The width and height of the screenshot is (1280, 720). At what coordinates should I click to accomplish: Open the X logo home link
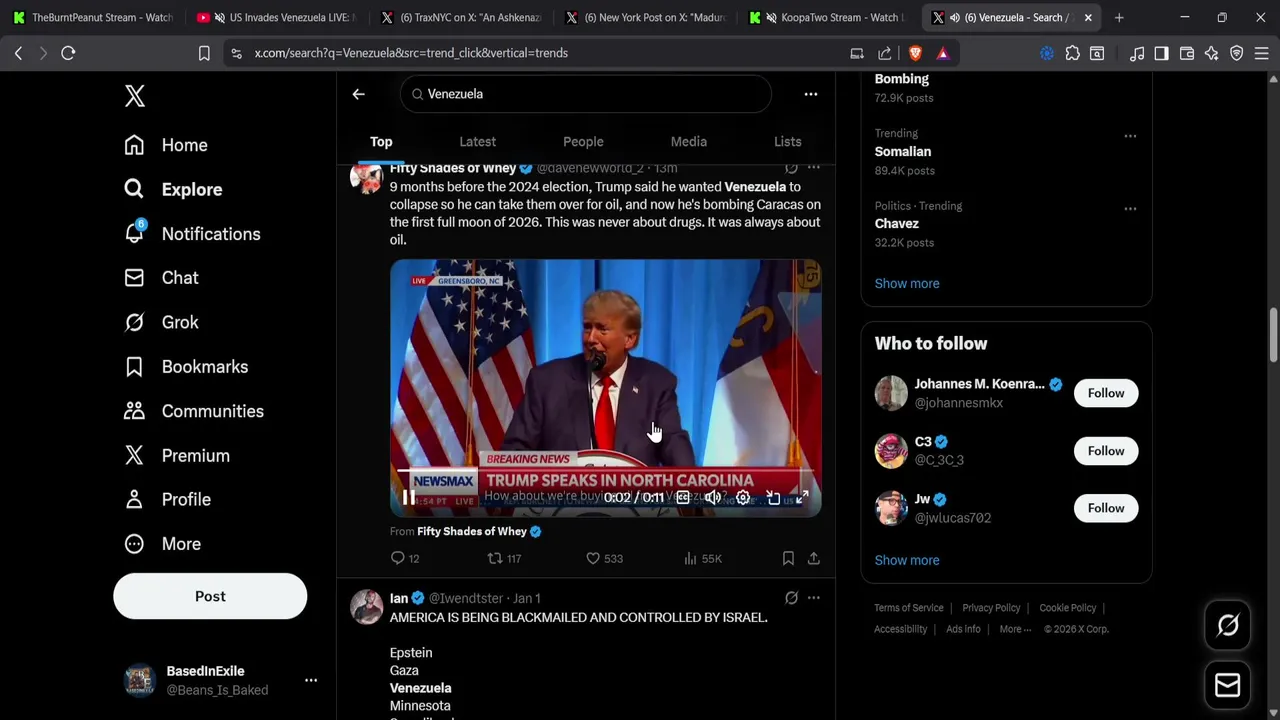[x=135, y=96]
